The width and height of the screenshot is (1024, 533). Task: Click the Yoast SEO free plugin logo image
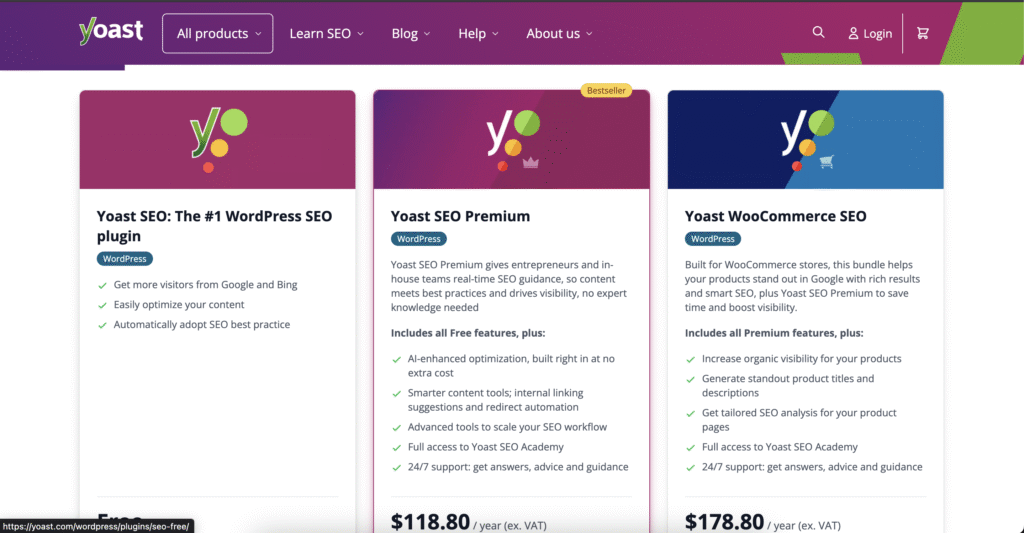(217, 140)
